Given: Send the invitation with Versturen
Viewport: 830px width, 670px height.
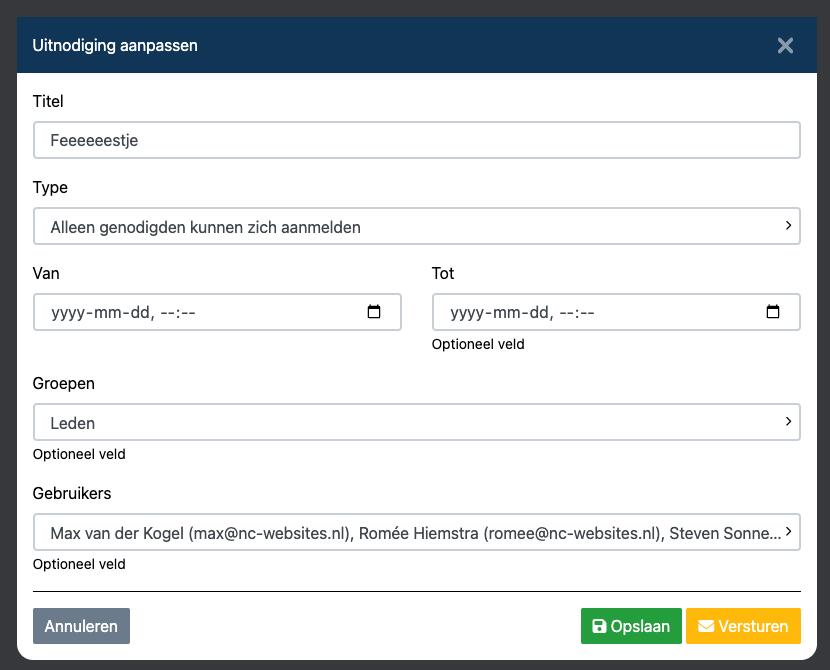Looking at the screenshot, I should [x=743, y=626].
